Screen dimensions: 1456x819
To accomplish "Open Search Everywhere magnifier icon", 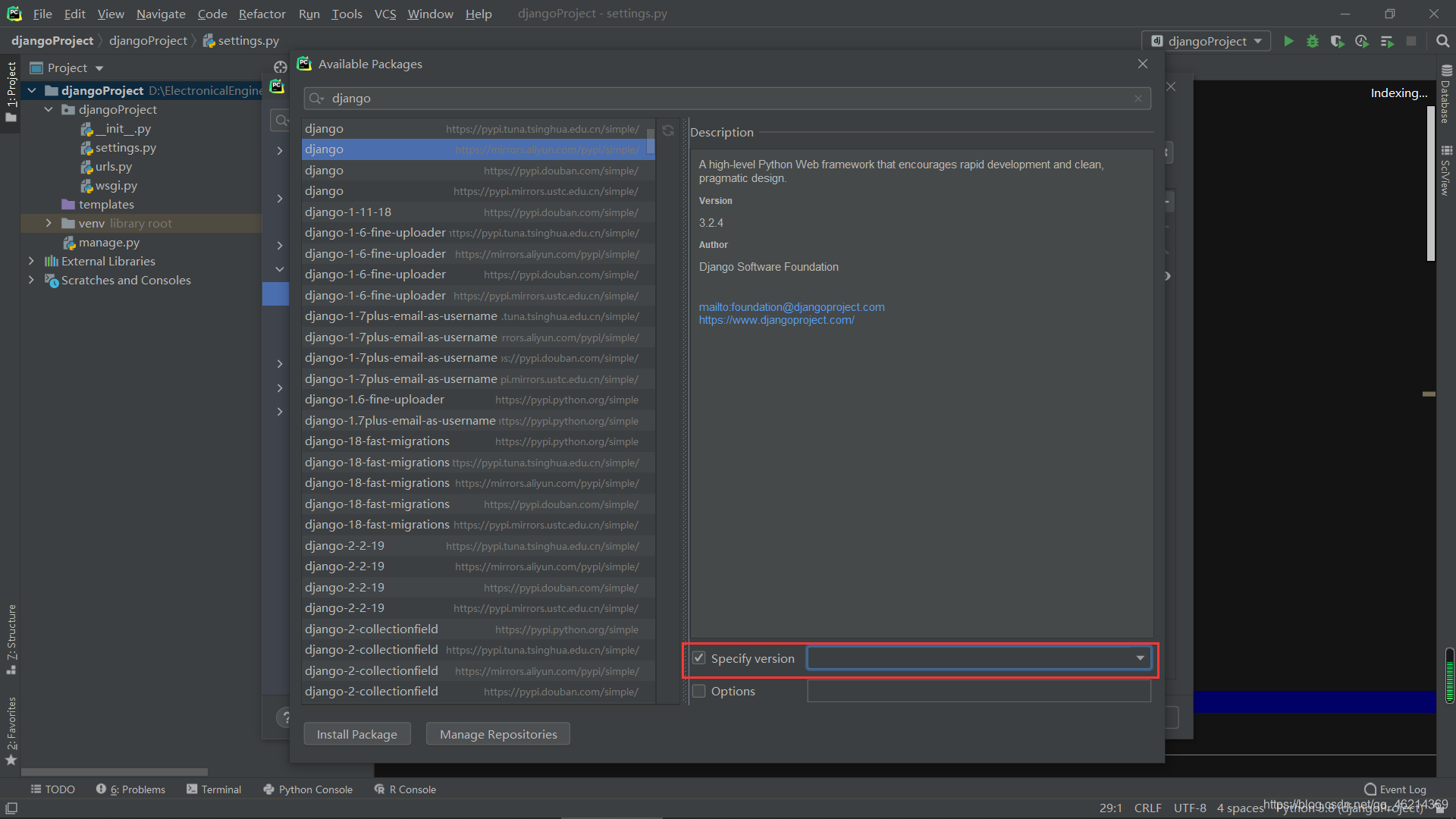I will tap(1442, 41).
